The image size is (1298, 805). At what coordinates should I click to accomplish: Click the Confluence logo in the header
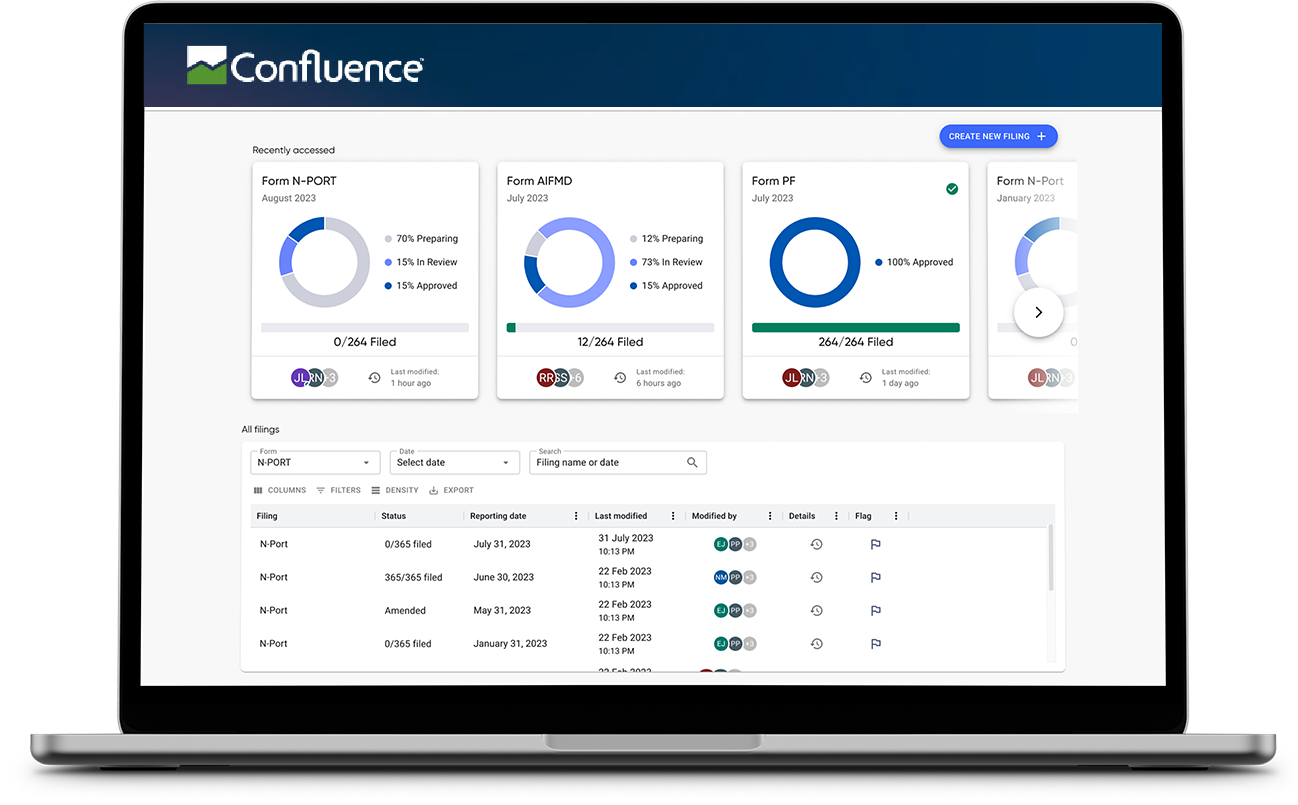pos(305,67)
